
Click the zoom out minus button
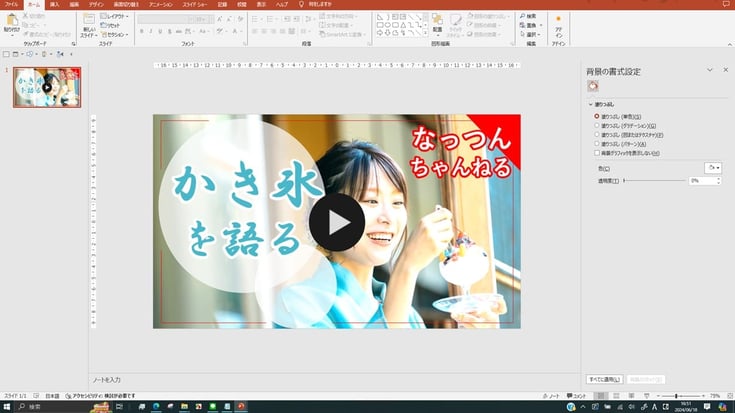tap(659, 396)
